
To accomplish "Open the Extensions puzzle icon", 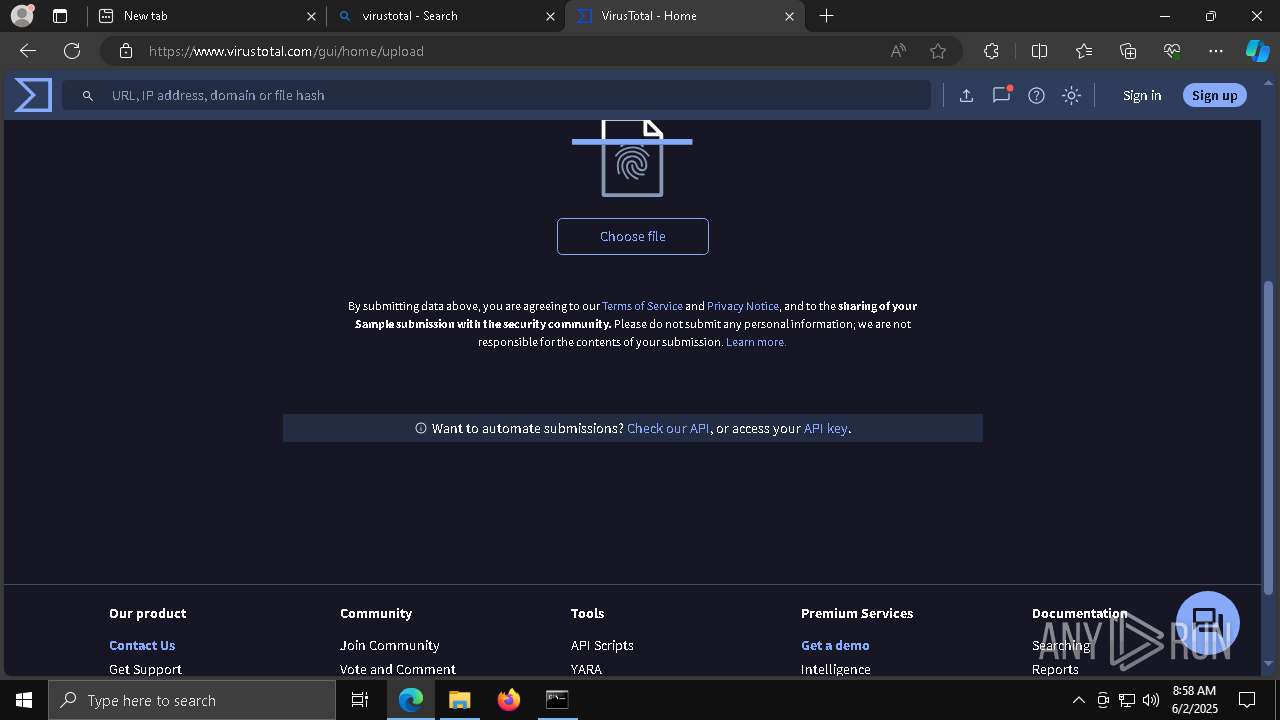I will click(991, 51).
